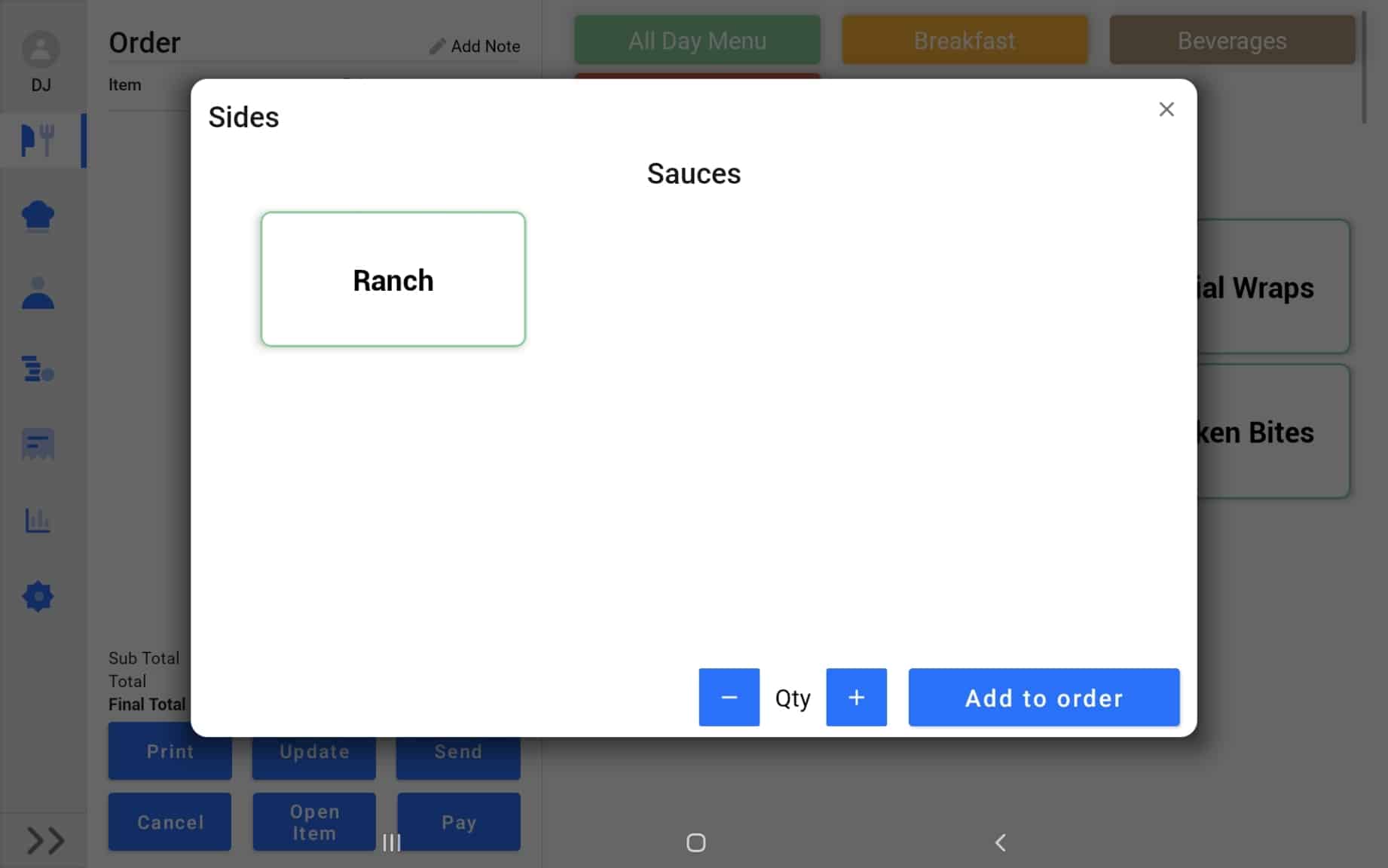Click Add Note pencil link
This screenshot has width=1388, height=868.
tap(475, 46)
